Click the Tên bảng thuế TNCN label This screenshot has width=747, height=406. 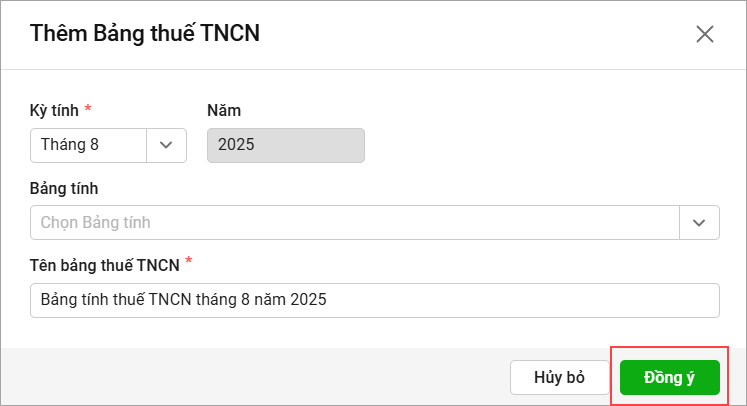click(x=105, y=265)
